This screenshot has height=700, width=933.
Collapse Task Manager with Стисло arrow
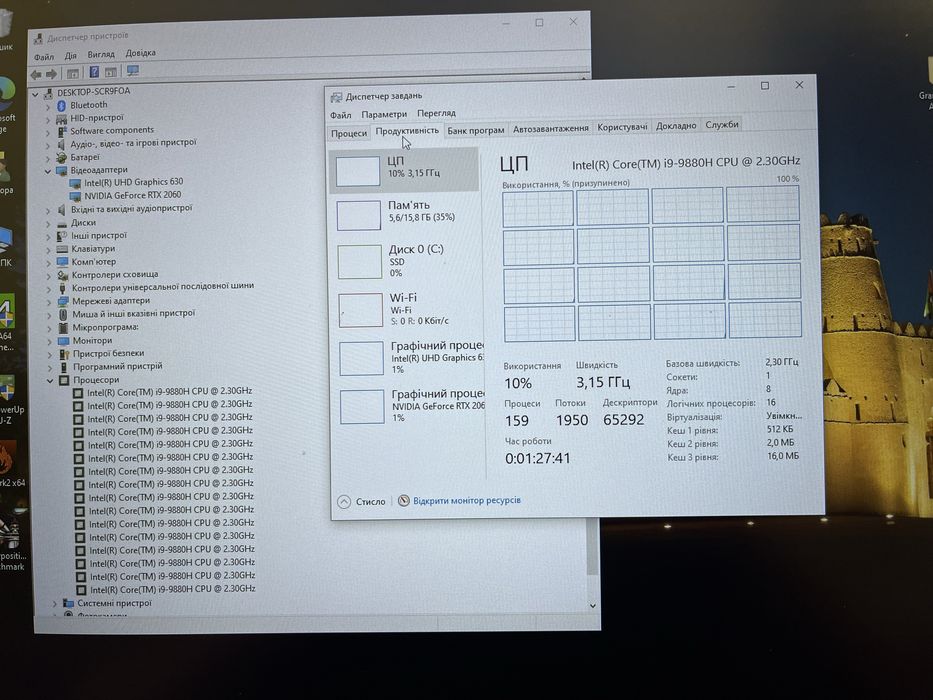344,502
